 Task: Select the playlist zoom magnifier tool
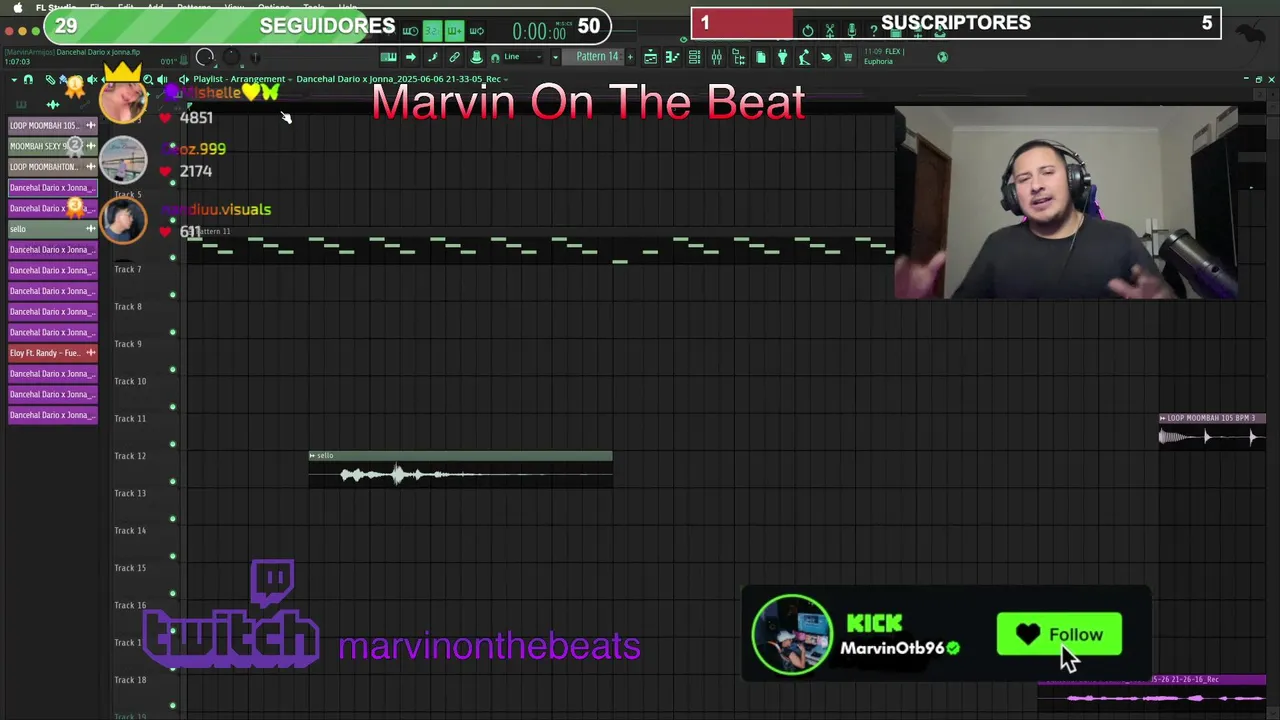point(148,80)
